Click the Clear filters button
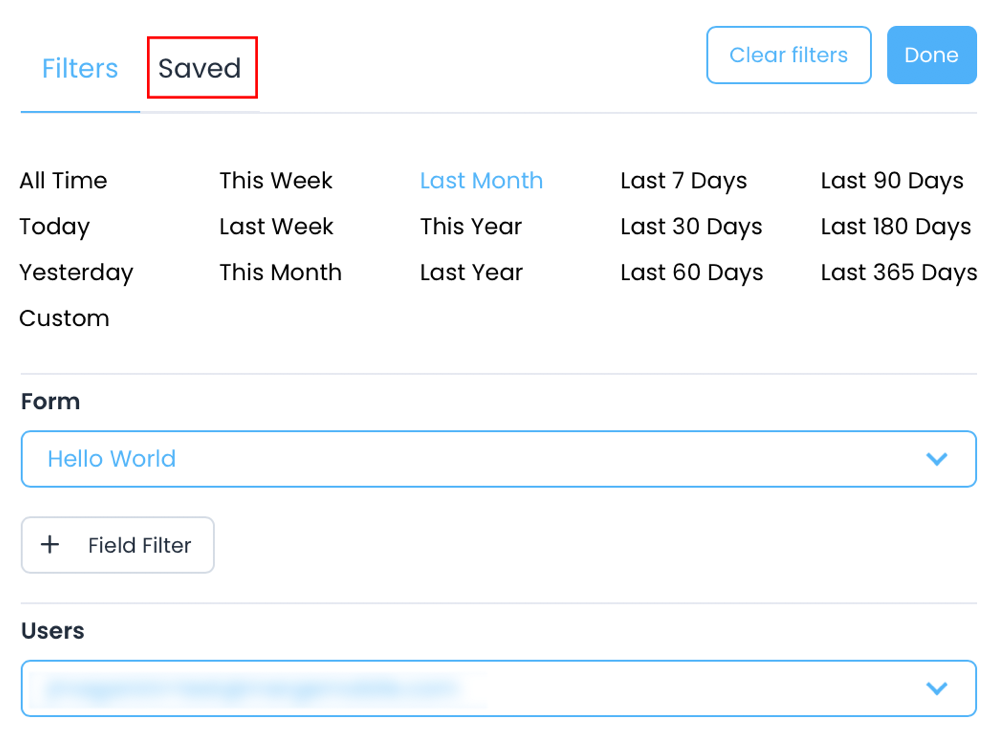 (x=788, y=55)
